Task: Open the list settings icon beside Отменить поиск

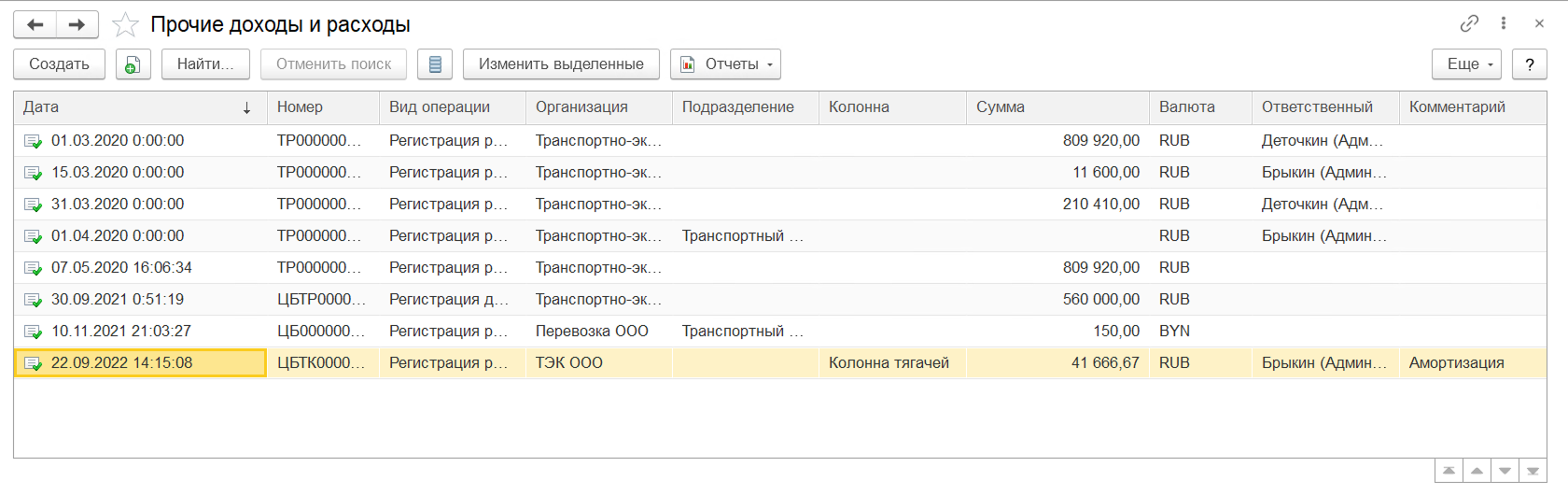Action: pos(435,64)
